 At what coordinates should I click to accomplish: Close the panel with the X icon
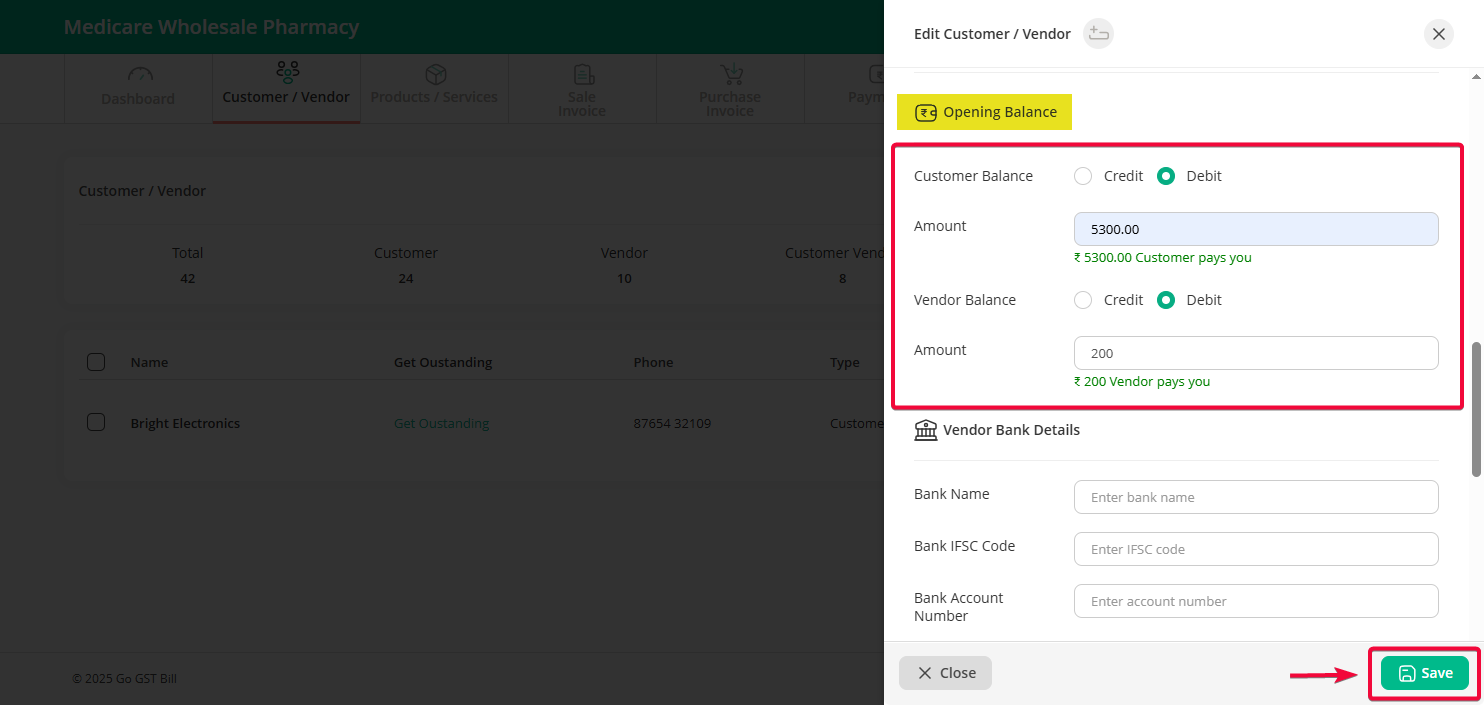[1438, 34]
